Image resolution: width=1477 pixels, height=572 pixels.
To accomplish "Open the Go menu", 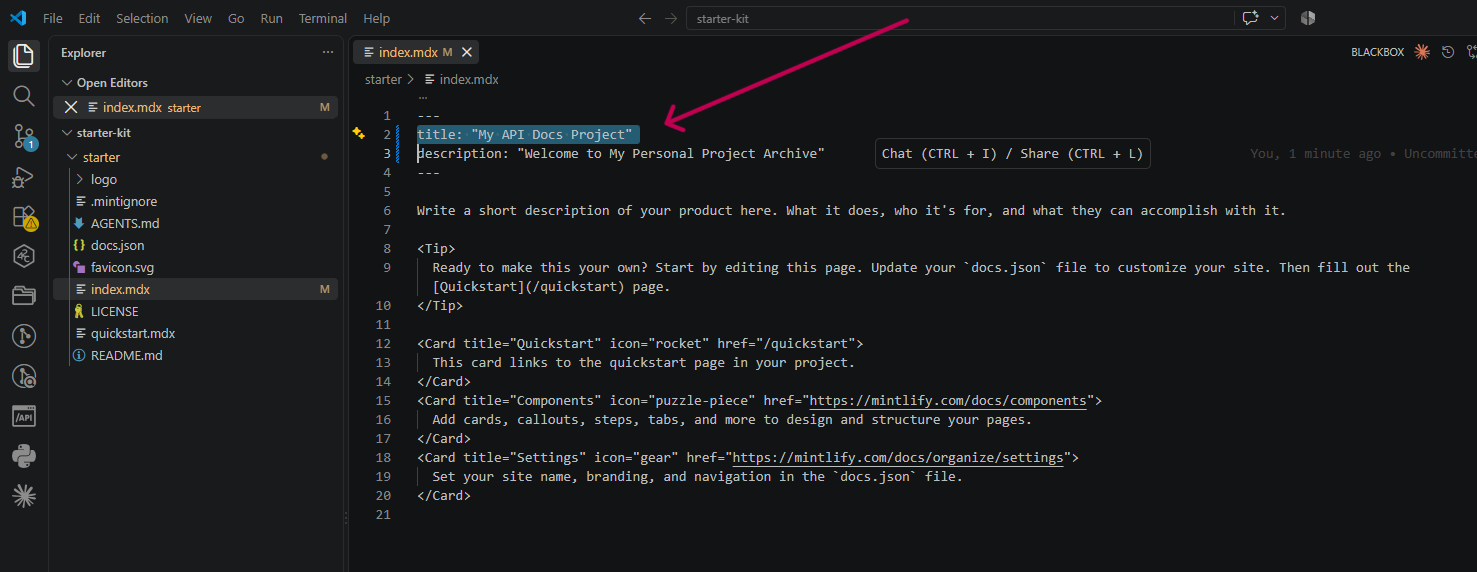I will pyautogui.click(x=236, y=18).
